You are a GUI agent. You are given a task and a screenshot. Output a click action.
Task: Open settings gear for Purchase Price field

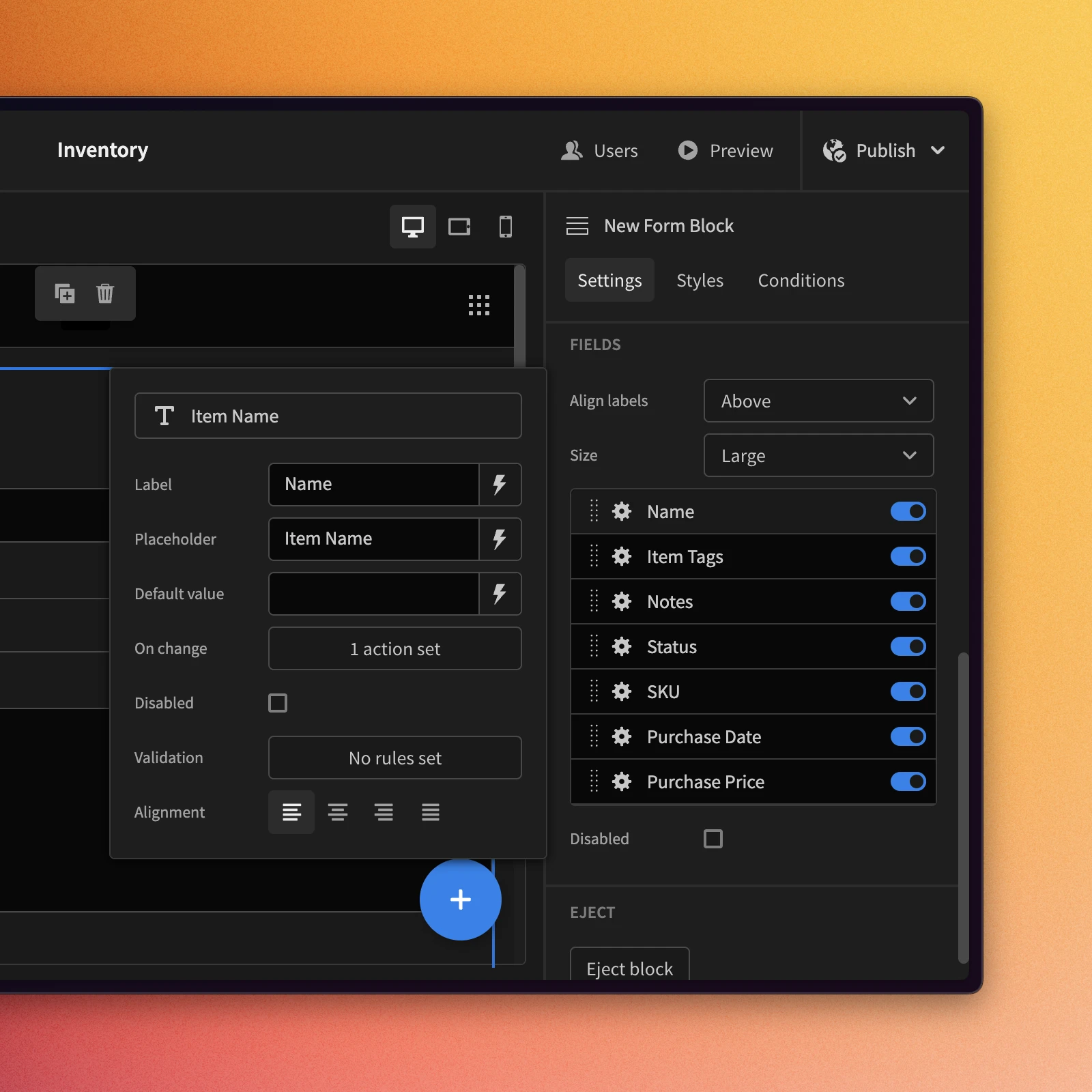622,781
